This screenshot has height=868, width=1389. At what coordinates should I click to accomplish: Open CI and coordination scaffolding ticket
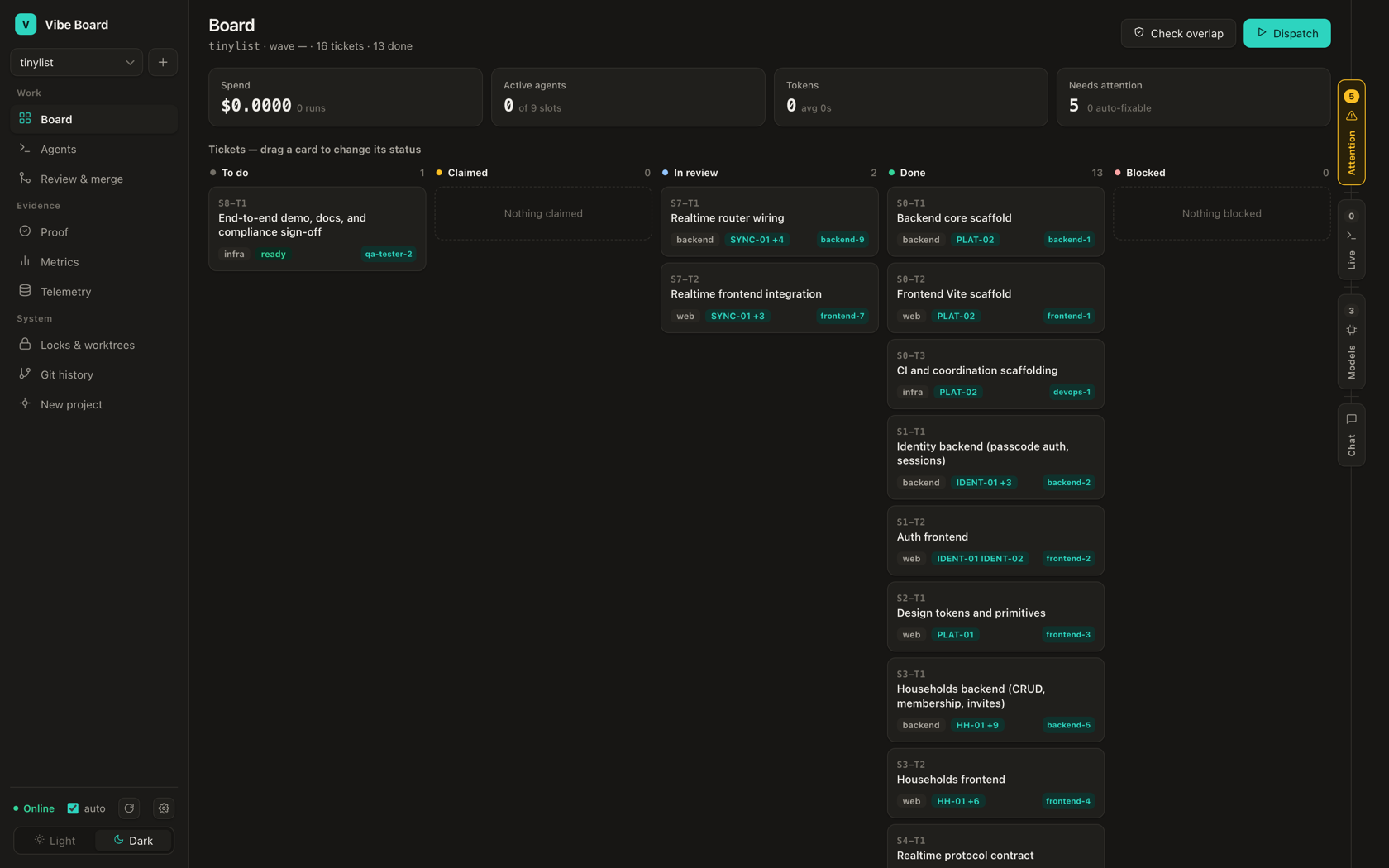click(995, 374)
